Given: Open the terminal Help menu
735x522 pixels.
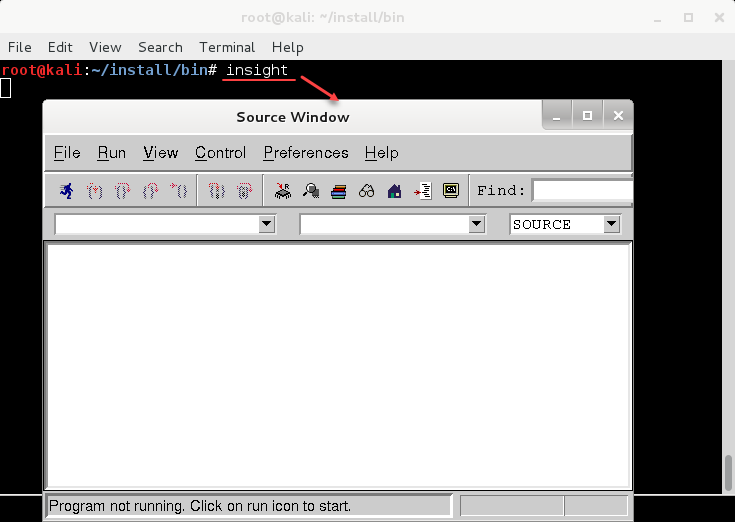Looking at the screenshot, I should pyautogui.click(x=287, y=47).
